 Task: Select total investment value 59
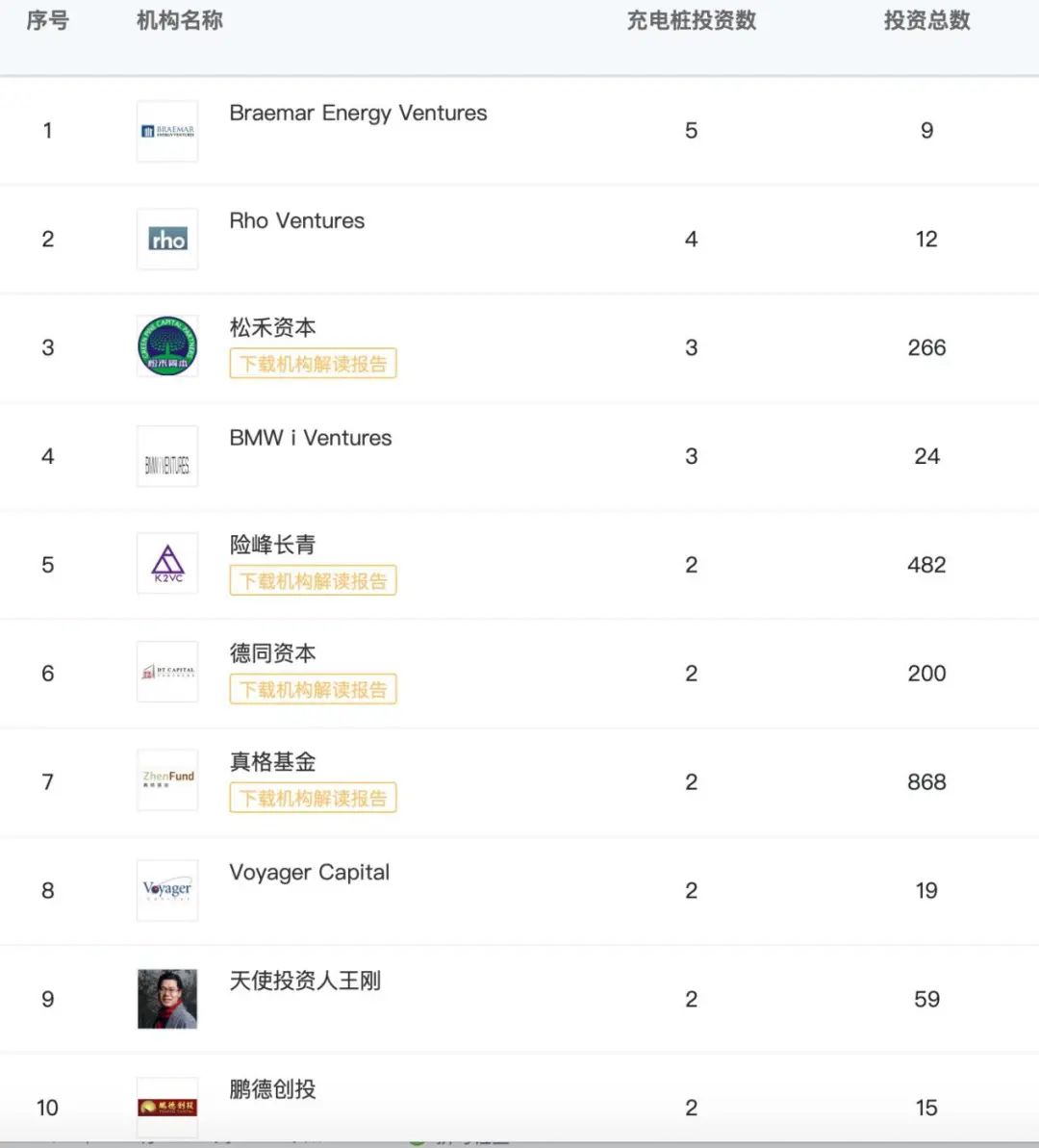tap(927, 999)
